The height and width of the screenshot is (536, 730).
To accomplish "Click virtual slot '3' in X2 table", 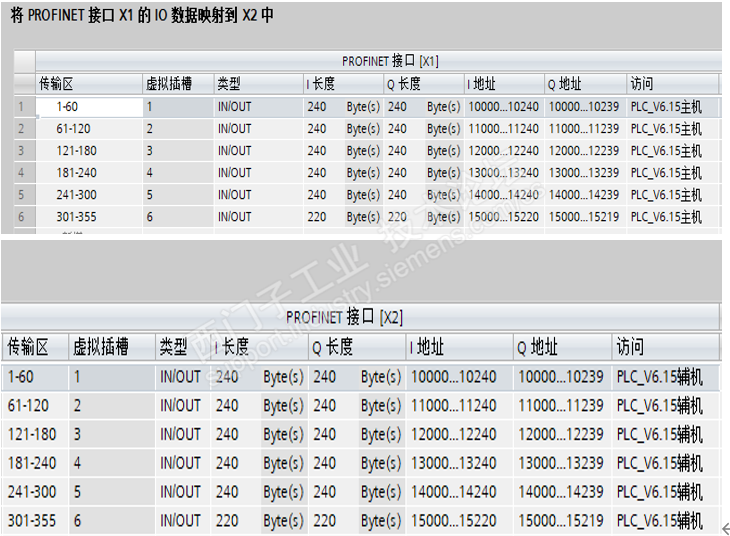I will click(x=77, y=434).
